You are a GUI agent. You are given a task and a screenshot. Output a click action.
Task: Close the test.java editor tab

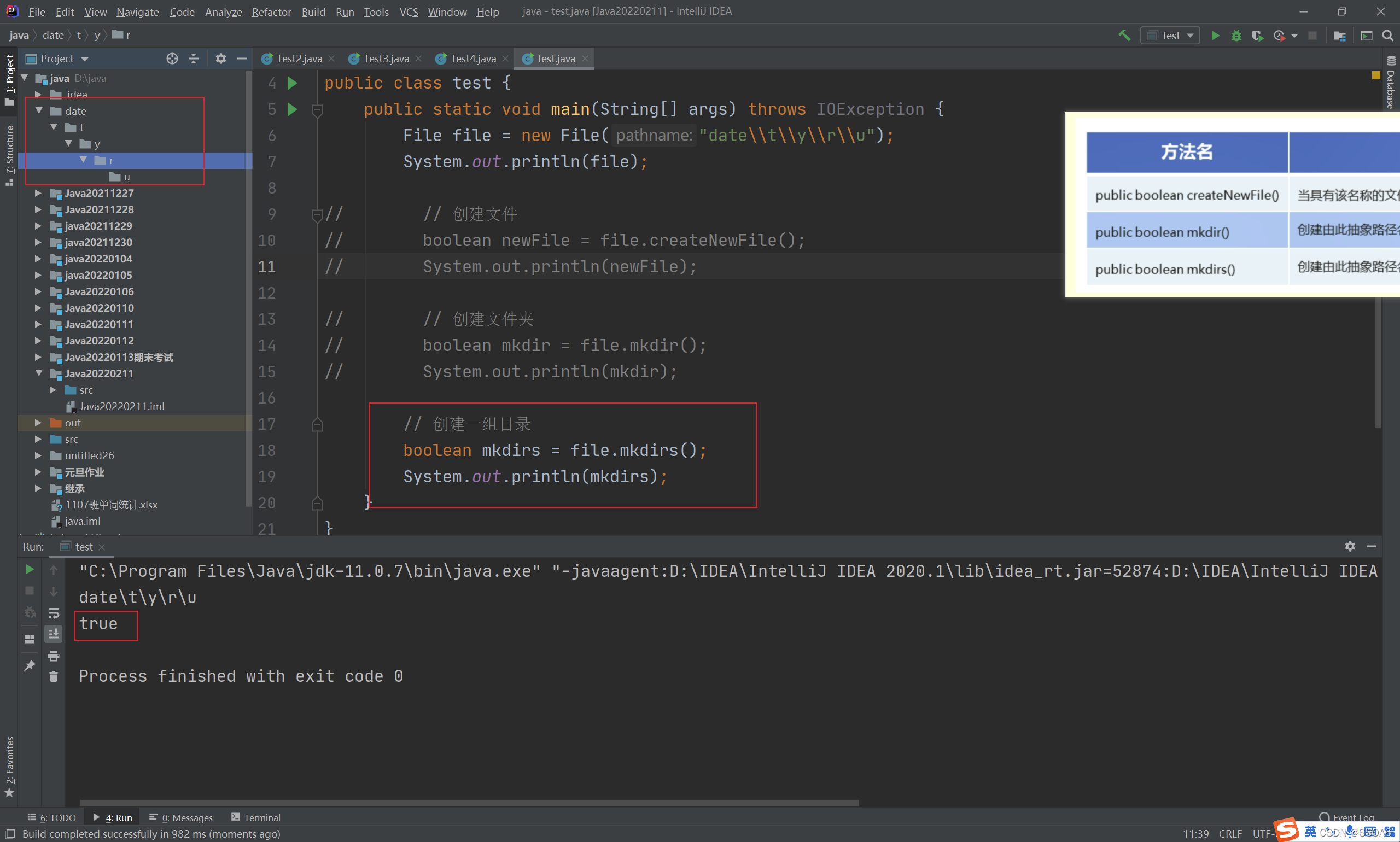point(585,59)
